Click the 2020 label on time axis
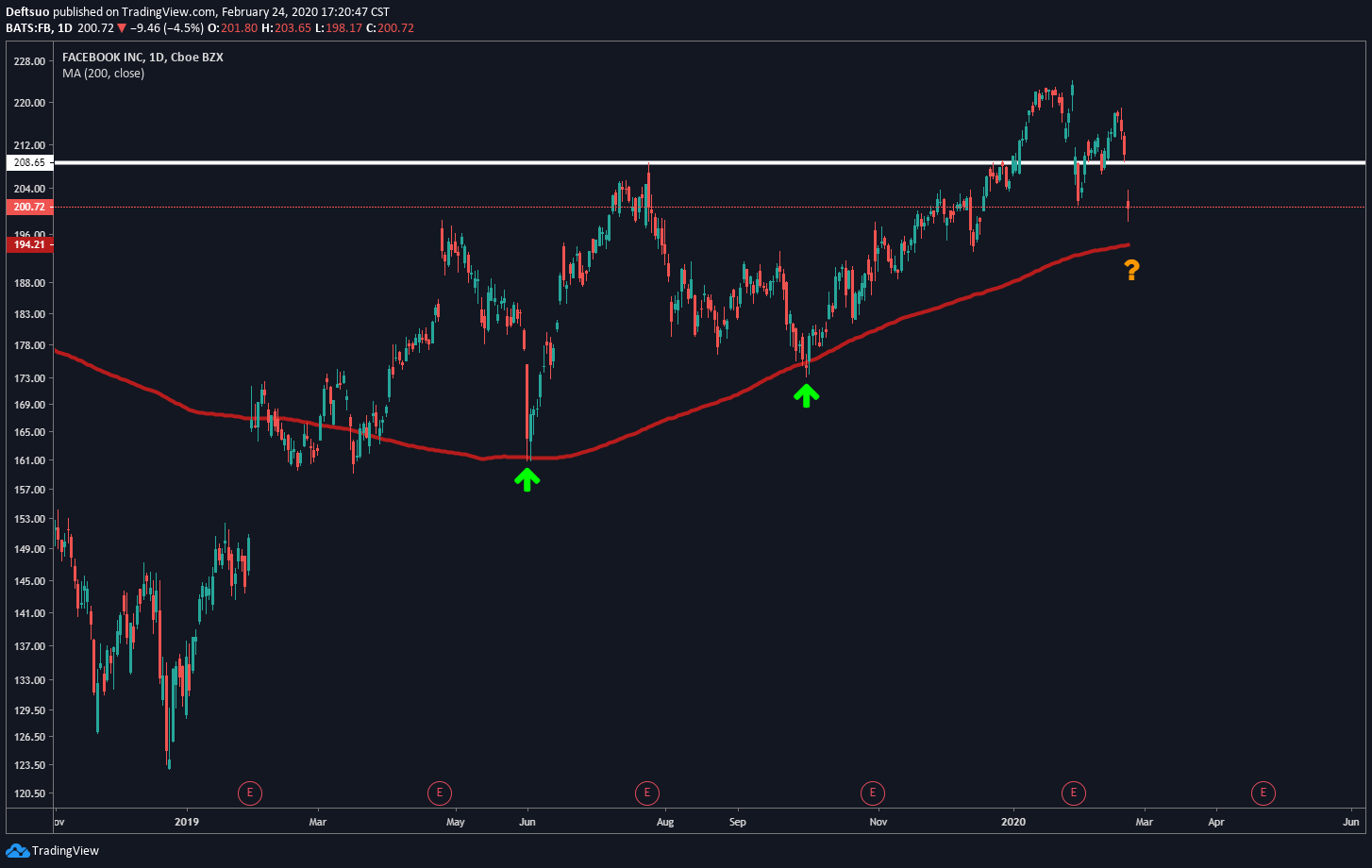 pyautogui.click(x=1013, y=823)
